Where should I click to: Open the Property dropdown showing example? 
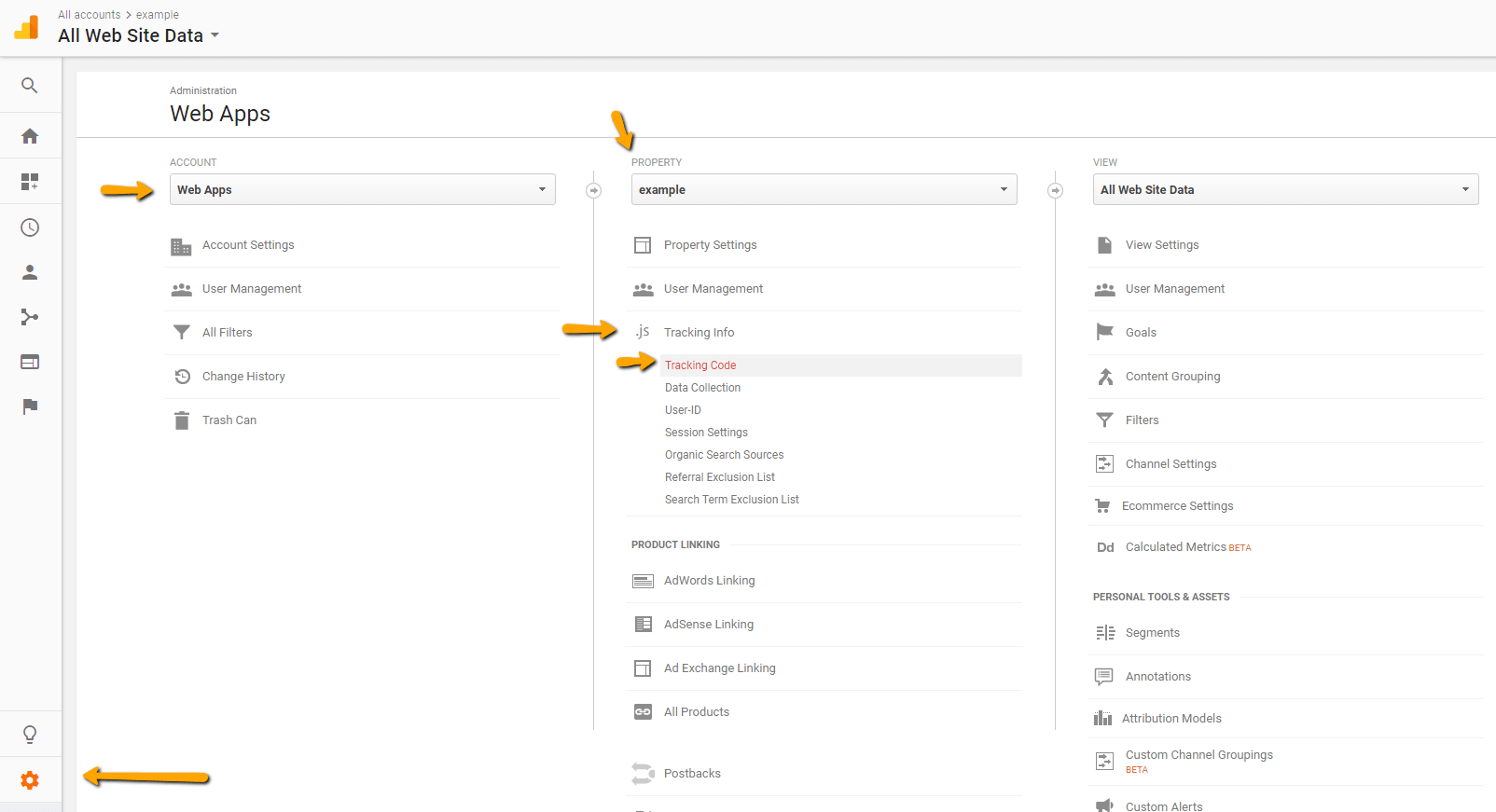click(824, 189)
